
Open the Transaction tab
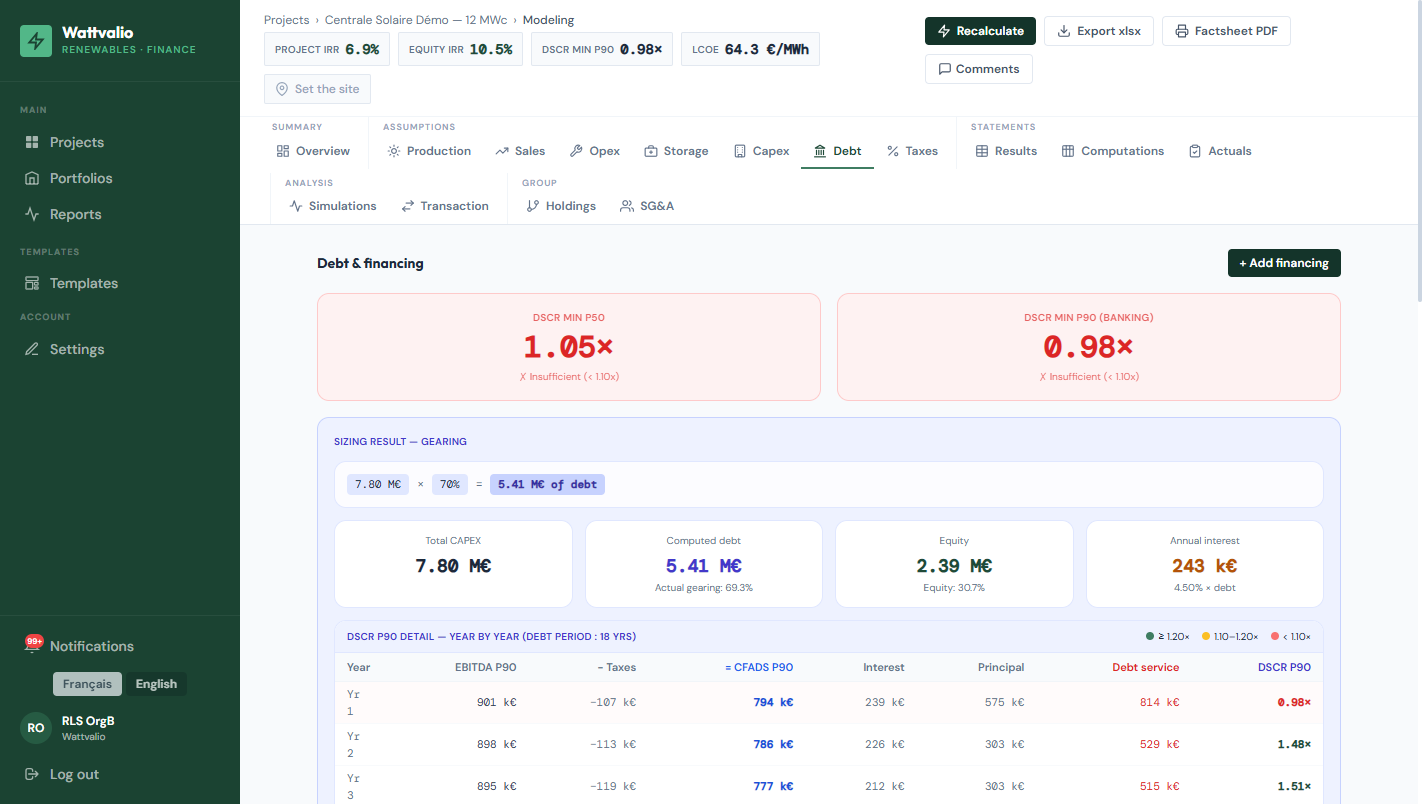[445, 206]
